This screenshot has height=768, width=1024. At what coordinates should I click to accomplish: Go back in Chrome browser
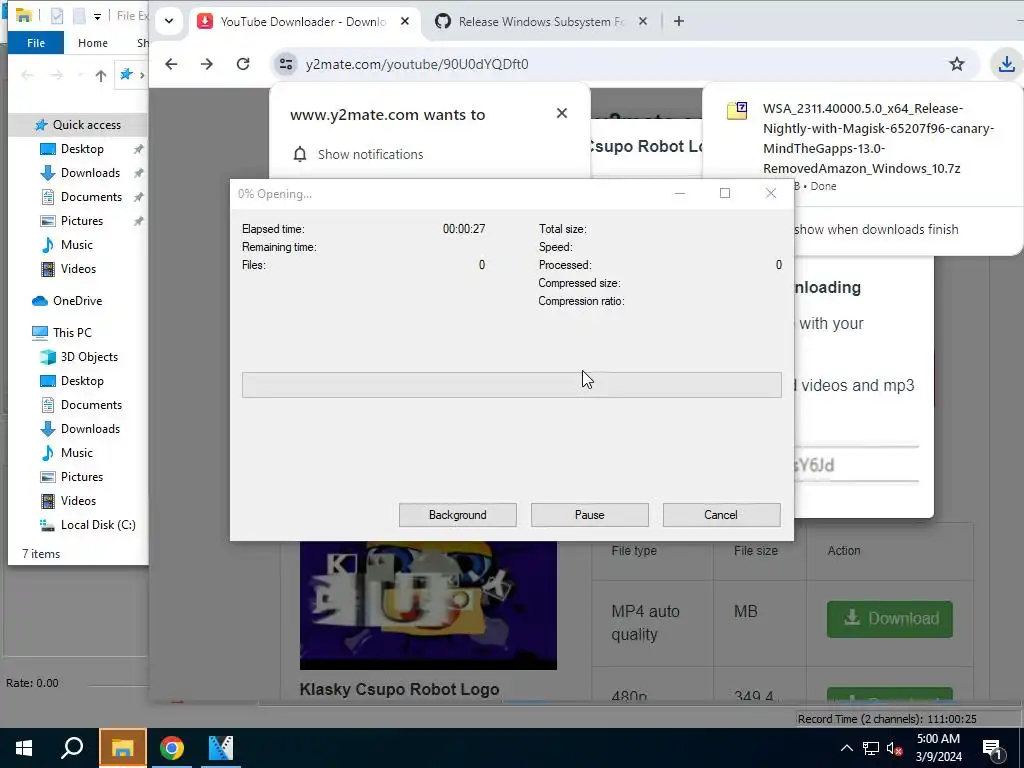(x=171, y=64)
